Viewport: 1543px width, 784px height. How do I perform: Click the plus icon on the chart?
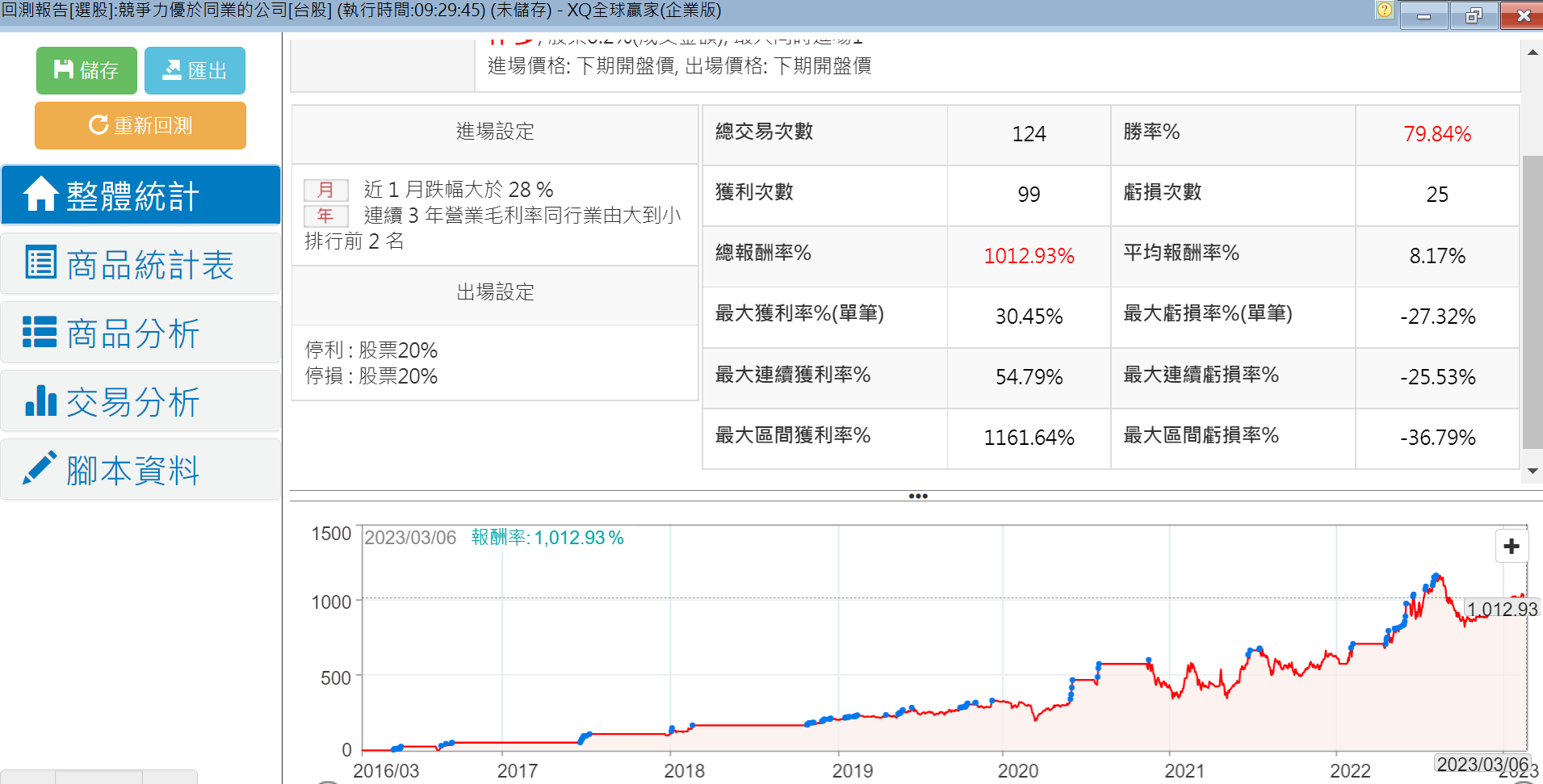pos(1512,547)
